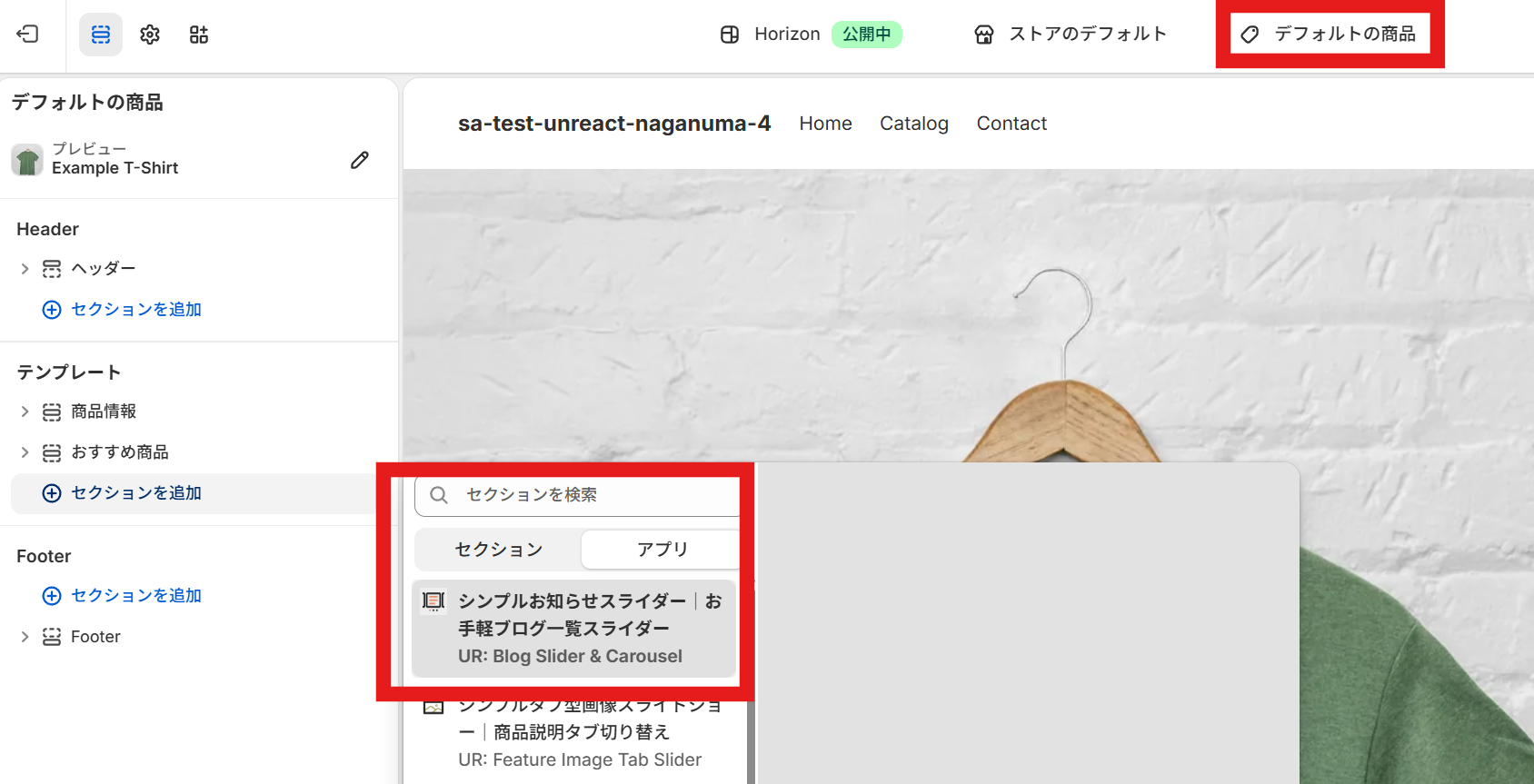This screenshot has height=784, width=1534.
Task: Click the 商品情報 section icon
Action: point(52,412)
